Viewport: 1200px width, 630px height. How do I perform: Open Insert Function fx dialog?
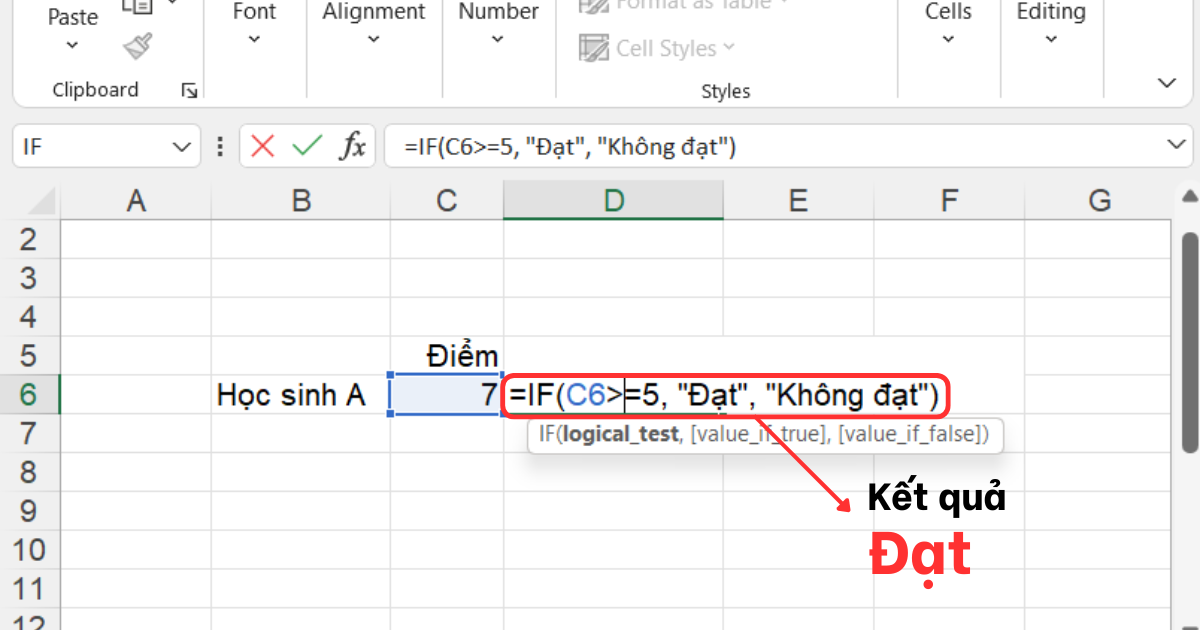(x=352, y=147)
